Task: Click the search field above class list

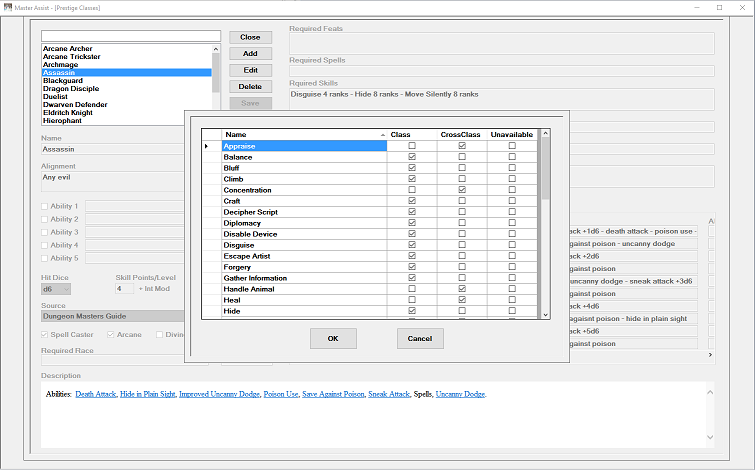Action: tap(131, 36)
